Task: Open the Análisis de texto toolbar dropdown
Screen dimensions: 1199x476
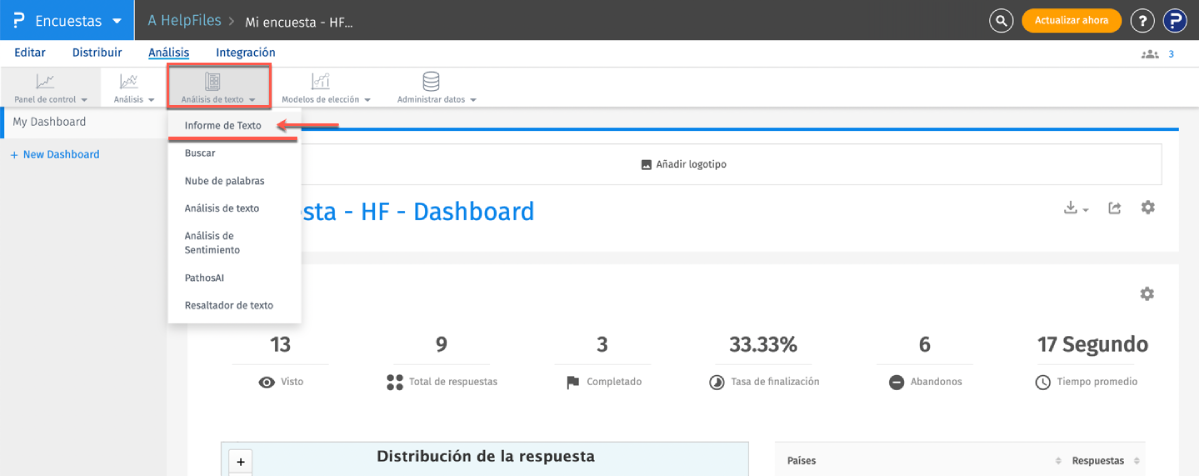Action: [219, 86]
